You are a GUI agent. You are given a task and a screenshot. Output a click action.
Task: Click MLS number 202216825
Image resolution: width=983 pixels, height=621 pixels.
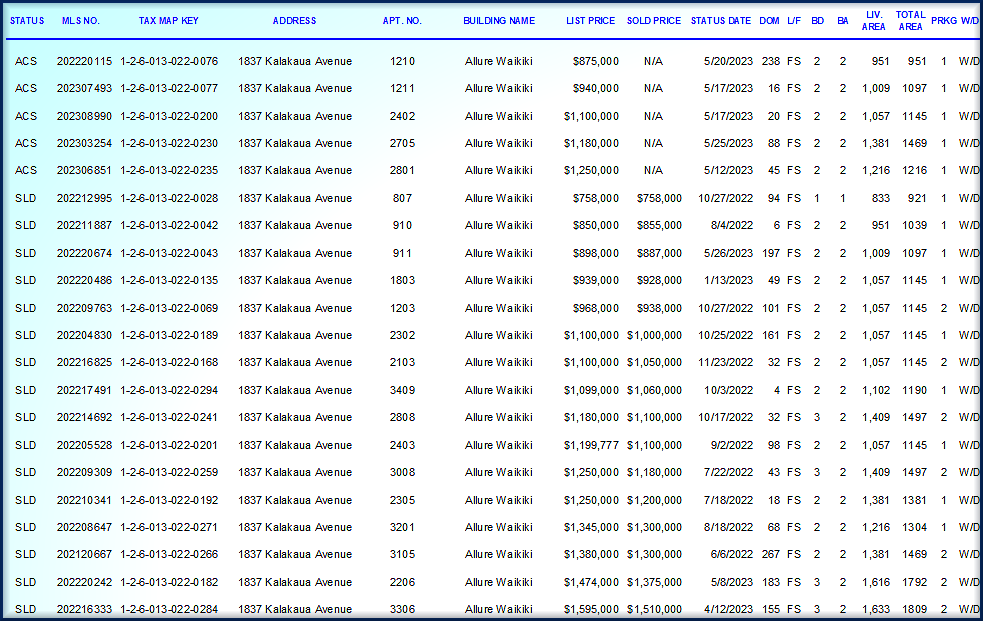click(x=84, y=363)
